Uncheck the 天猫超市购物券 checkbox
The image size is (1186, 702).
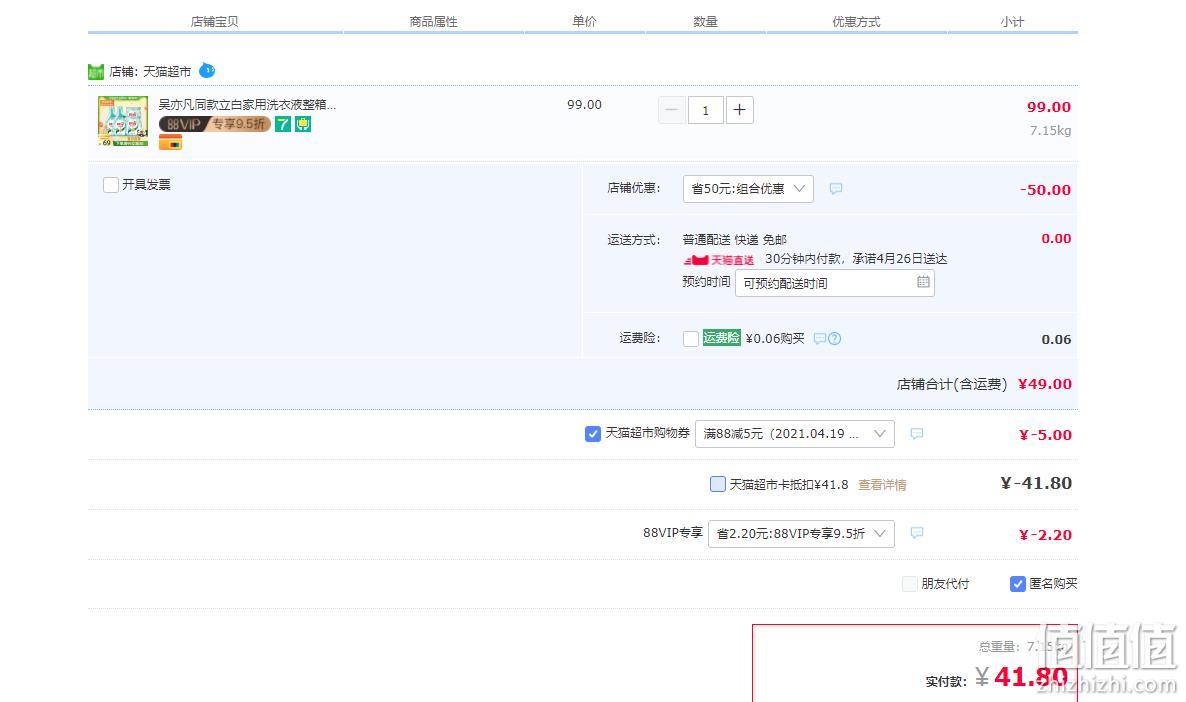click(x=593, y=433)
